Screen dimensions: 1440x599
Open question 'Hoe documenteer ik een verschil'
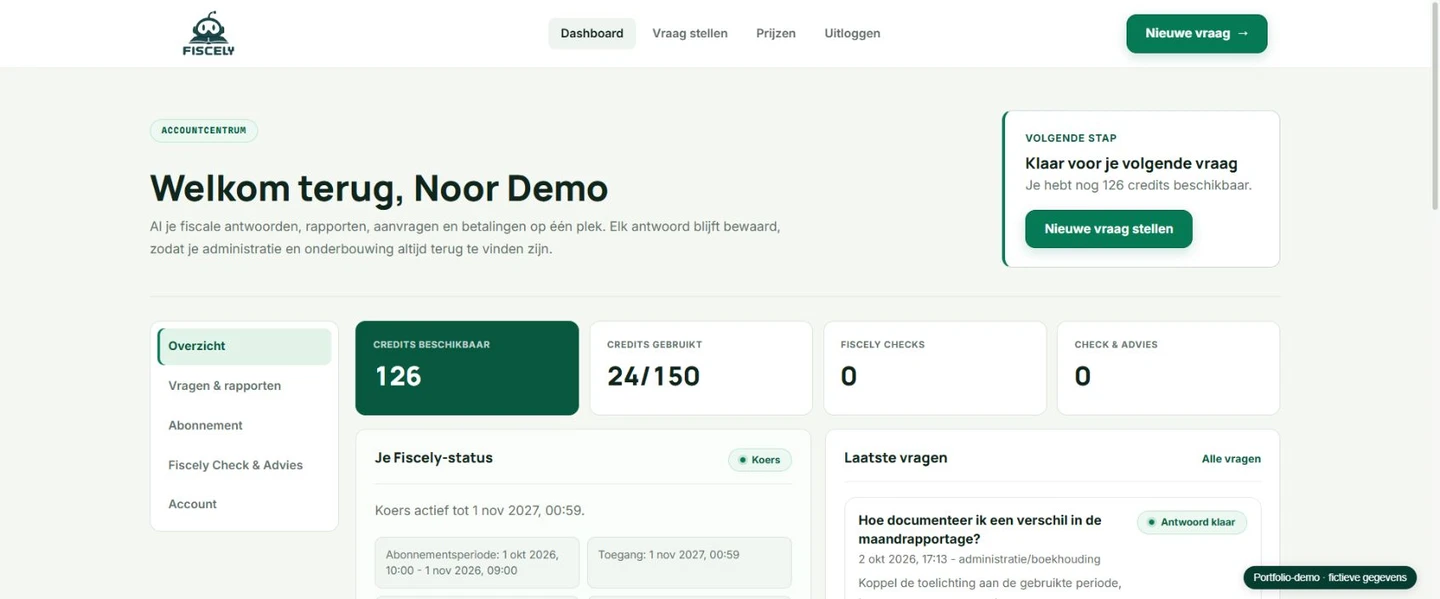pyautogui.click(x=980, y=529)
